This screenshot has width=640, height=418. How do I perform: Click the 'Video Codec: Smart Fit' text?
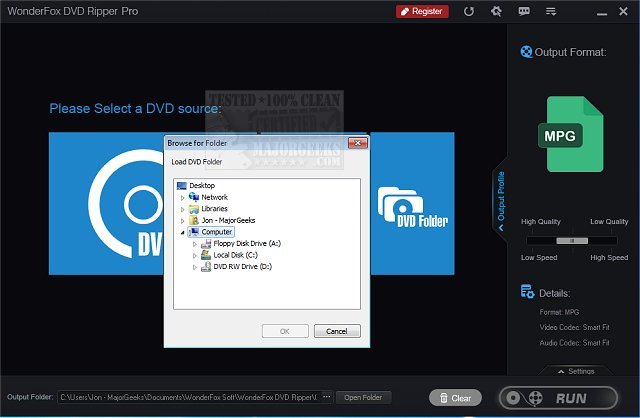[x=574, y=327]
